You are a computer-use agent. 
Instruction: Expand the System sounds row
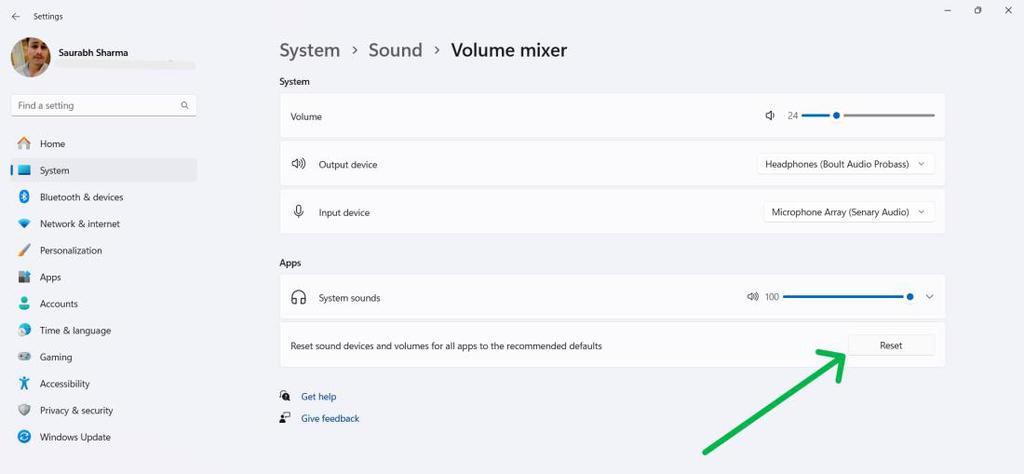(929, 297)
